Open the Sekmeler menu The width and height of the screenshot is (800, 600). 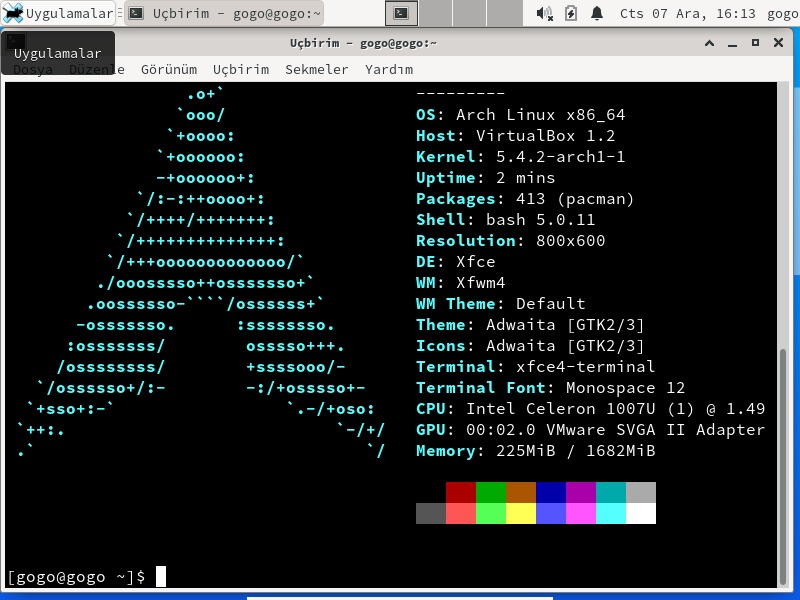(316, 69)
